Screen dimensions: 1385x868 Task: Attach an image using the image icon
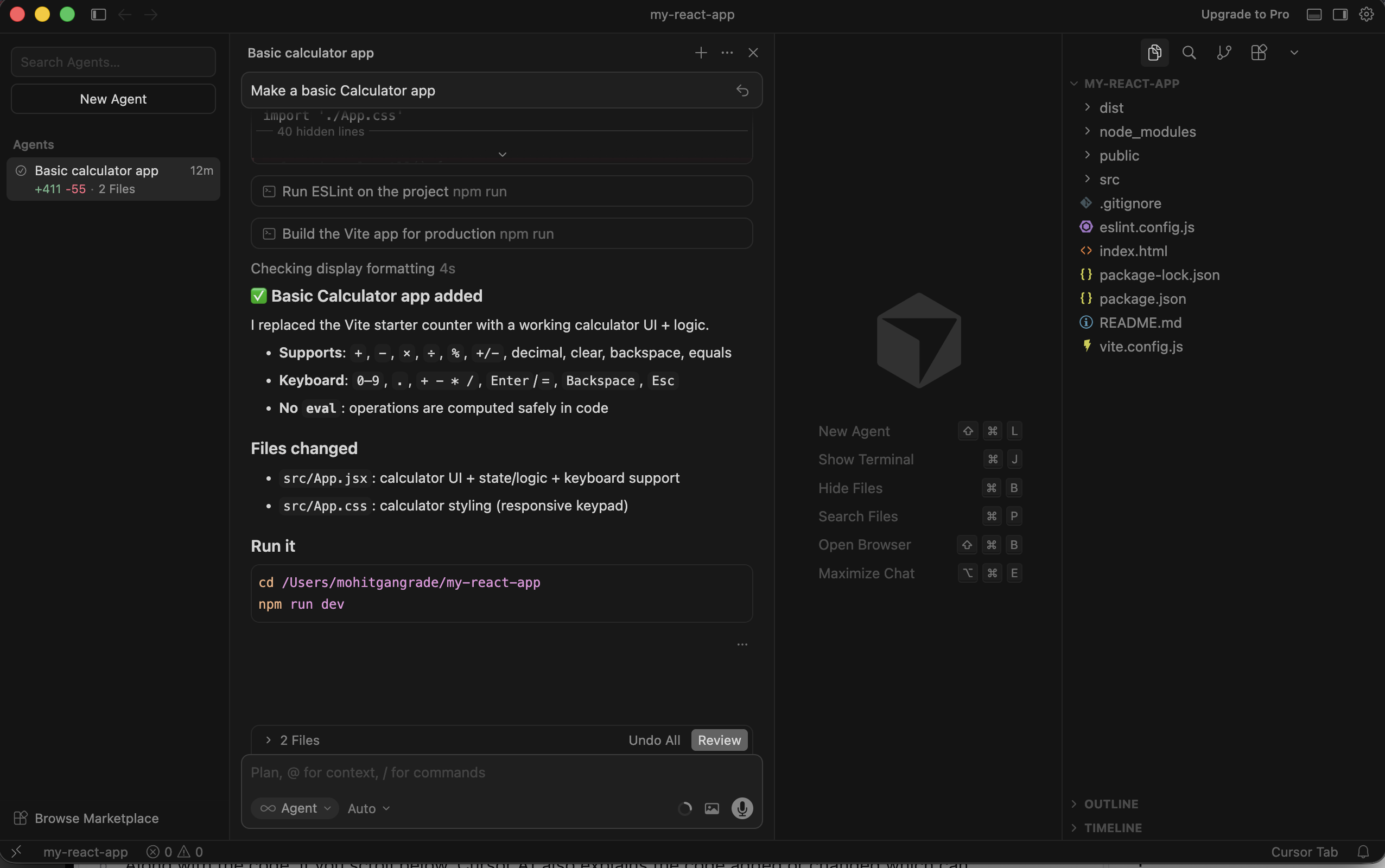point(712,808)
